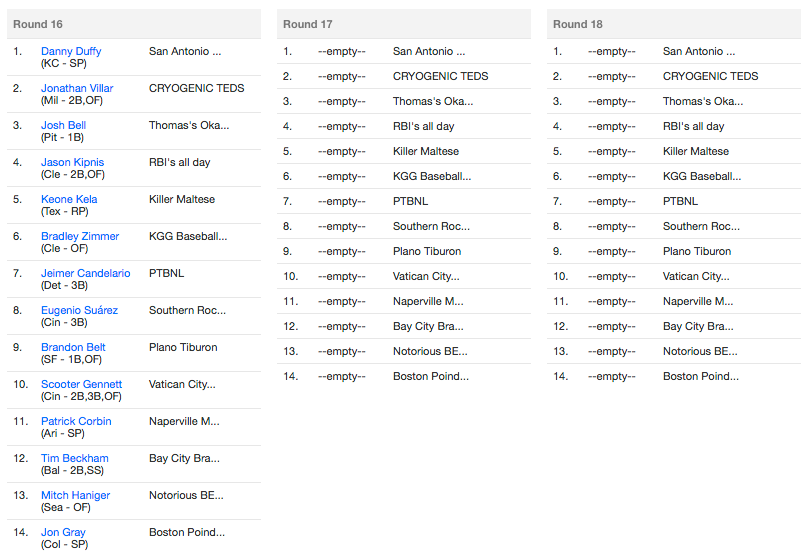
Task: Click the Josh Bell link
Action: [63, 125]
